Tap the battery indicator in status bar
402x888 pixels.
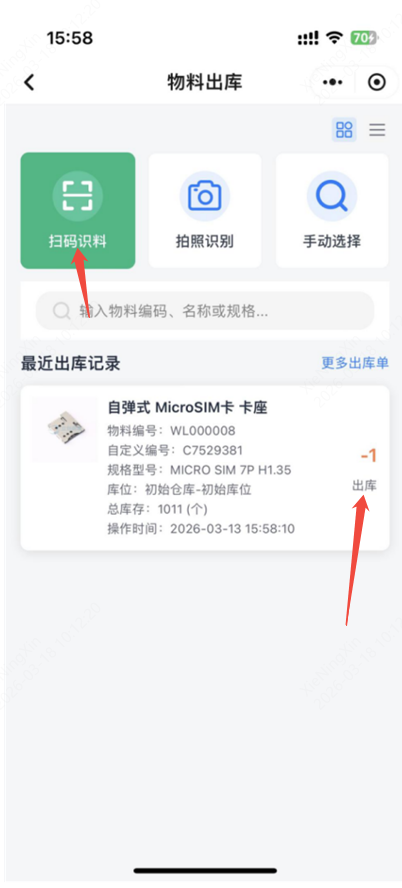(x=363, y=38)
